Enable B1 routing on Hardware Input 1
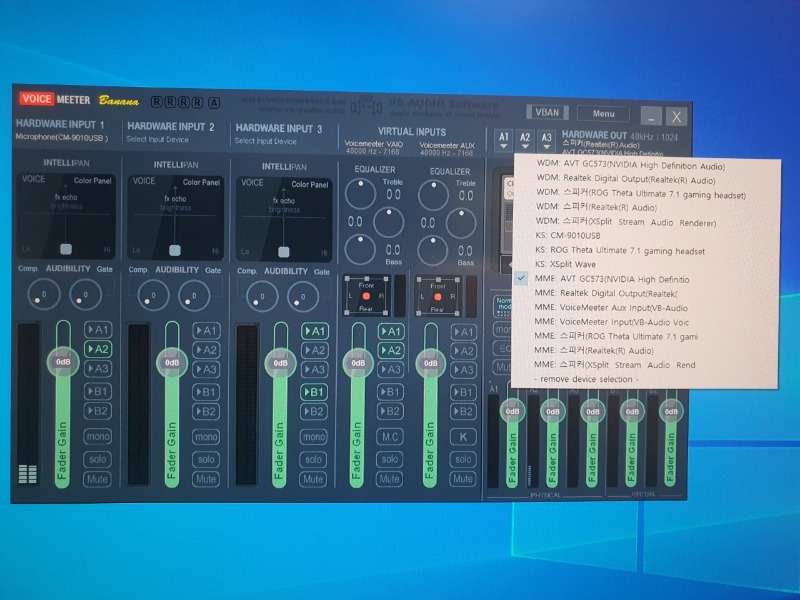 coord(98,391)
